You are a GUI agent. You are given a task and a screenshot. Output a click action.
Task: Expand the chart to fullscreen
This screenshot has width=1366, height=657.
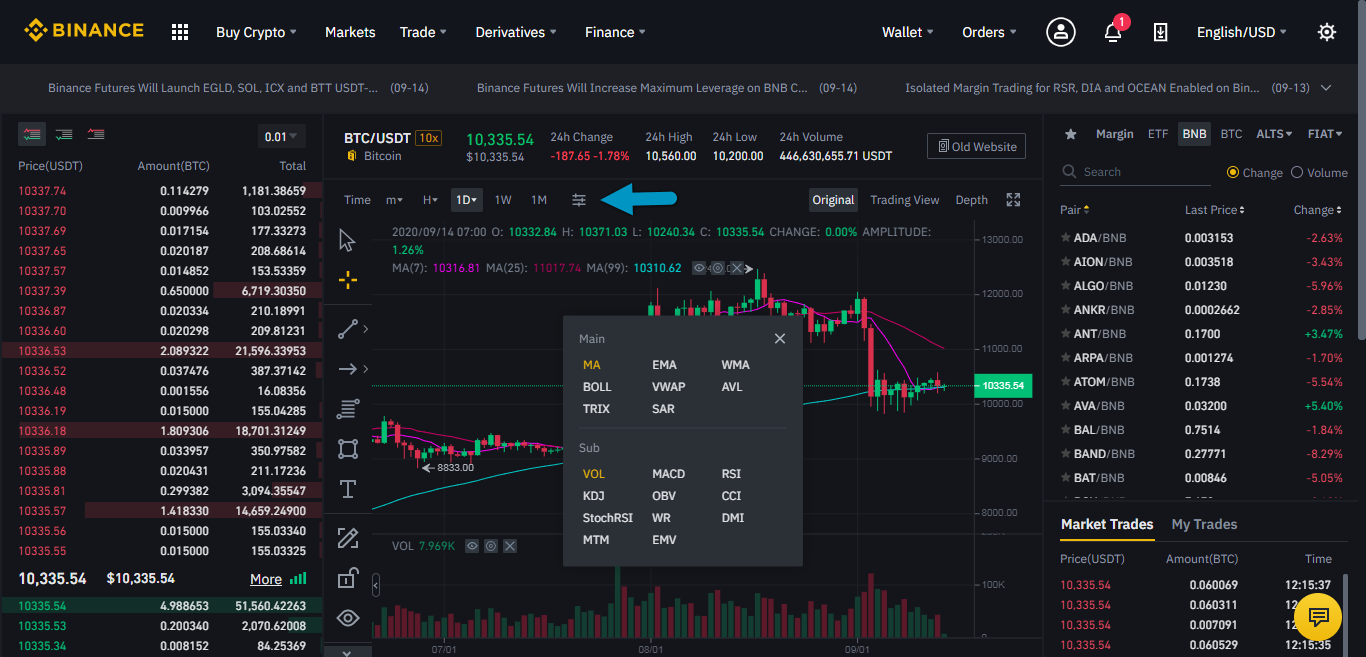[1013, 200]
